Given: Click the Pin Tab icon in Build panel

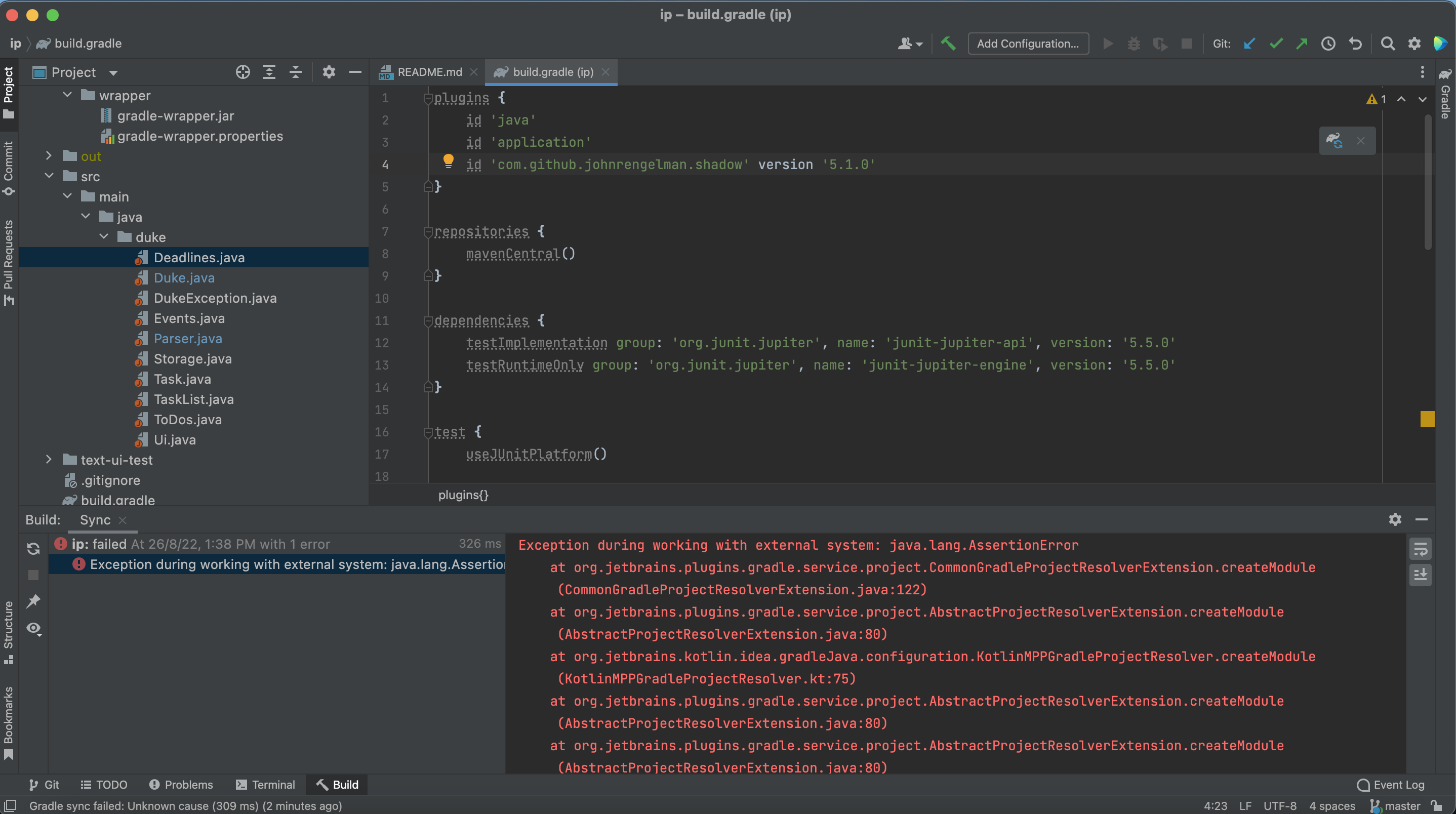Looking at the screenshot, I should [33, 601].
